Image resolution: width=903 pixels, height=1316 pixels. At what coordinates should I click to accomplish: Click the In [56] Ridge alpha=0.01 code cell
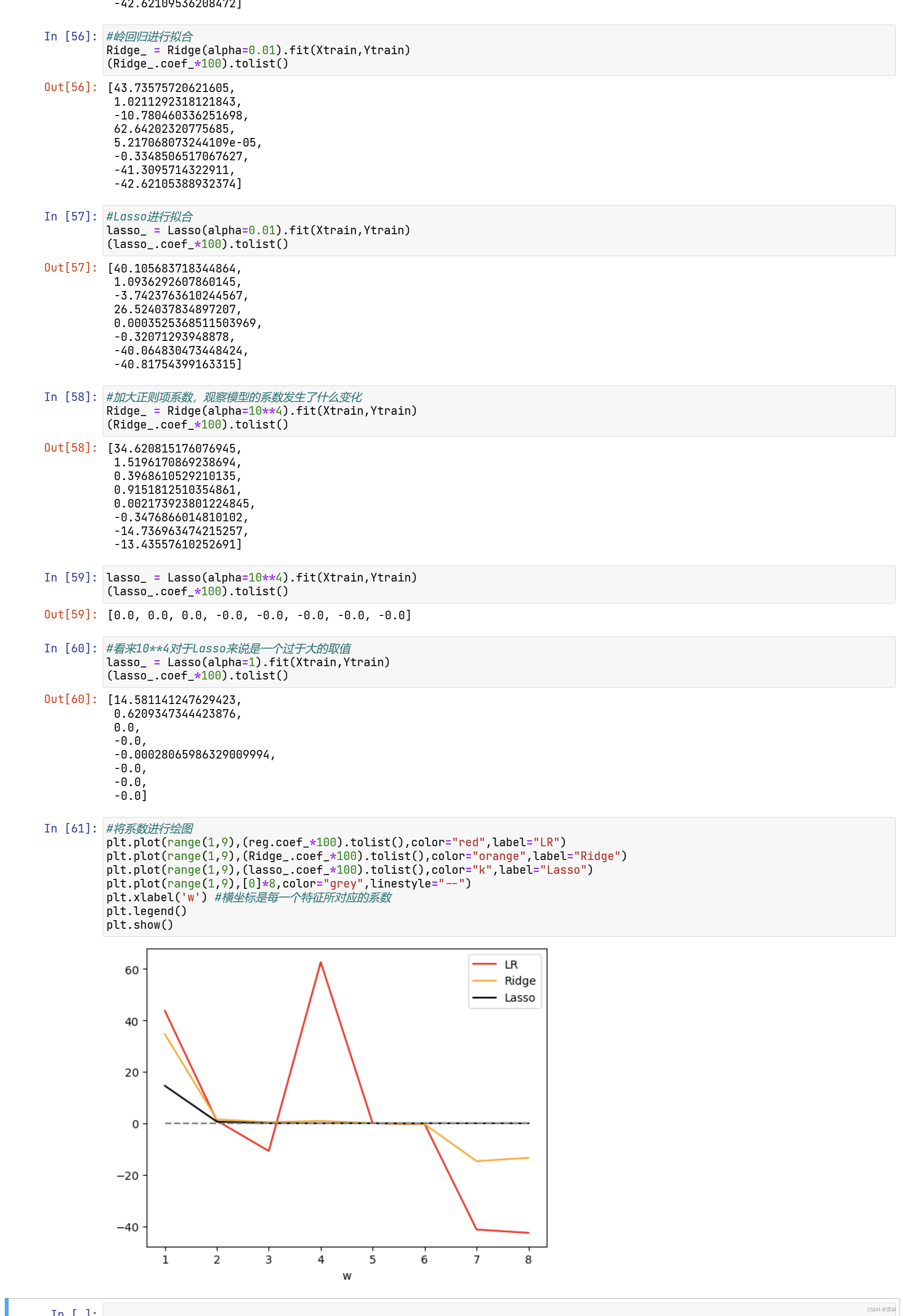coord(498,50)
